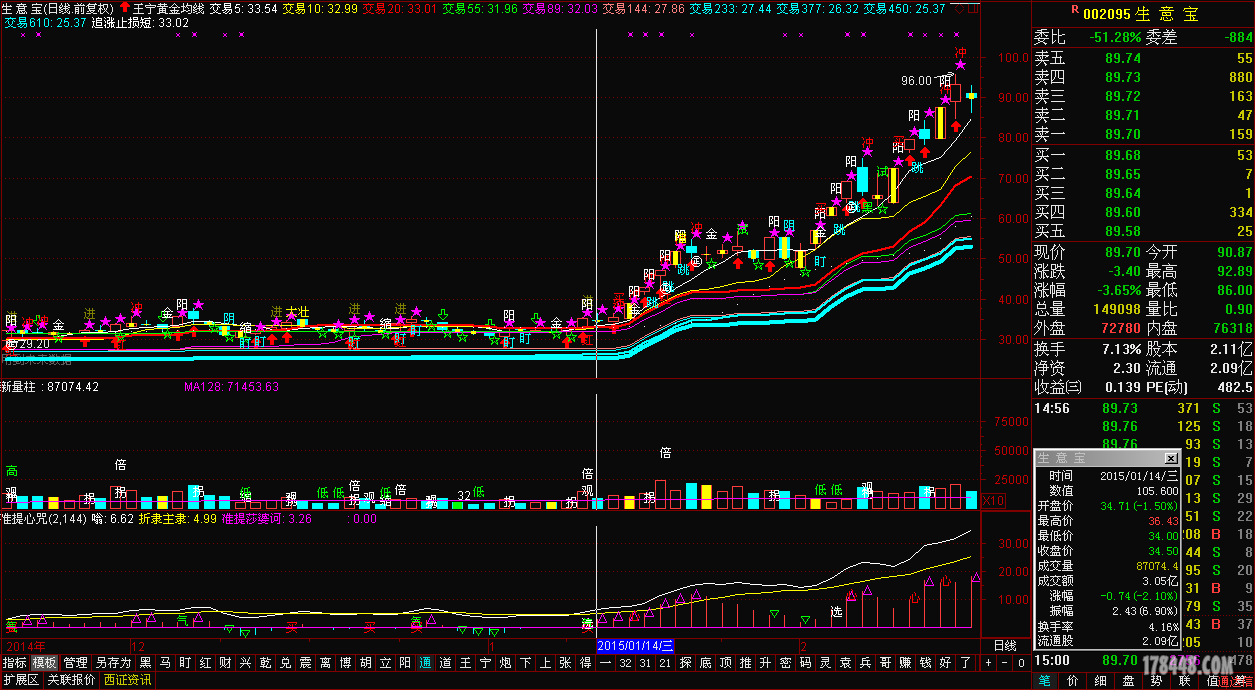Click the 96.00 high price label
This screenshot has width=1255, height=690.
pyautogui.click(x=916, y=81)
